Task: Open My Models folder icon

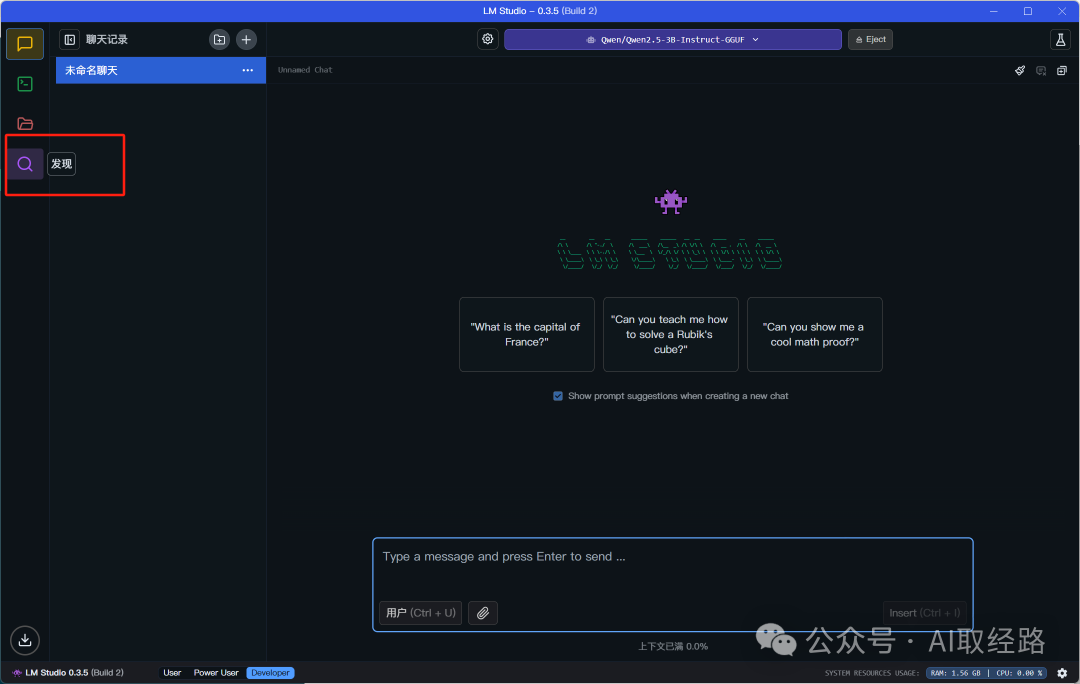Action: tap(25, 124)
